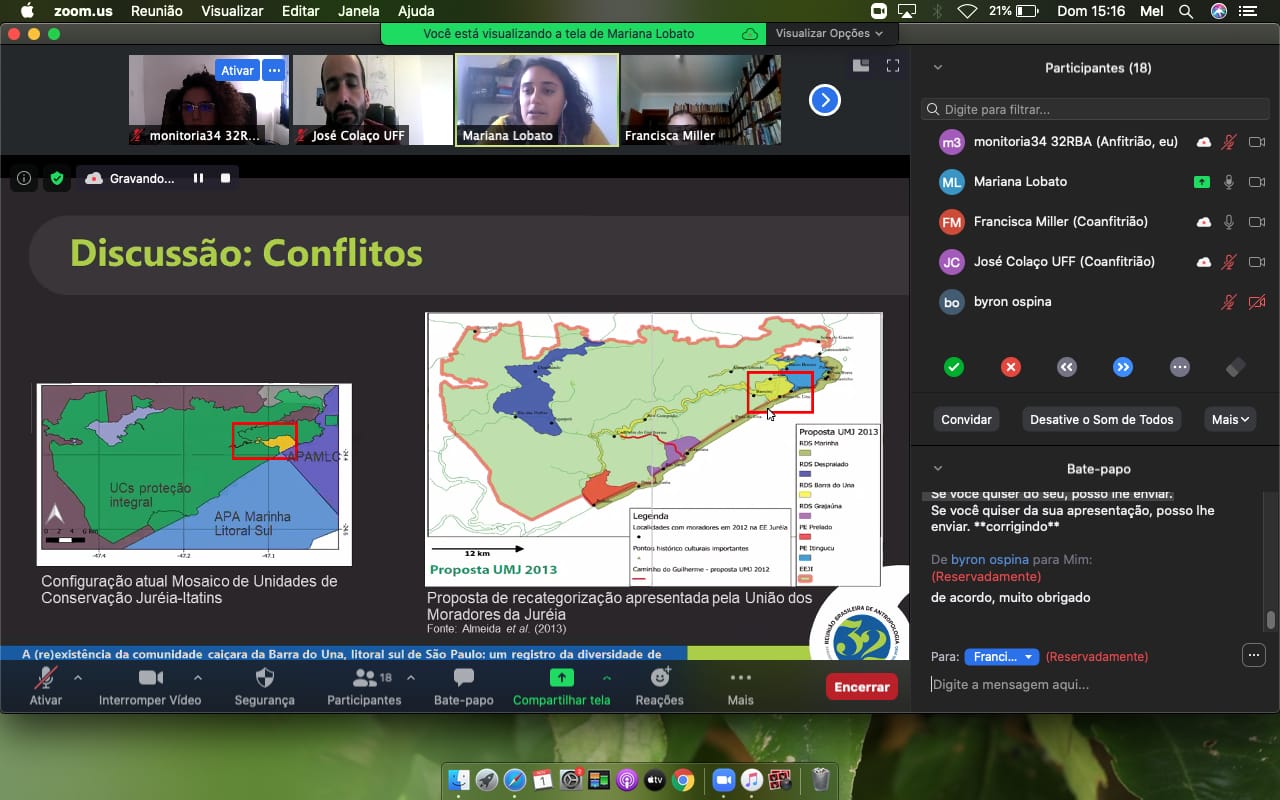Select byron ospina in participant list
Screen dimensions: 1280x800
(x=1095, y=302)
